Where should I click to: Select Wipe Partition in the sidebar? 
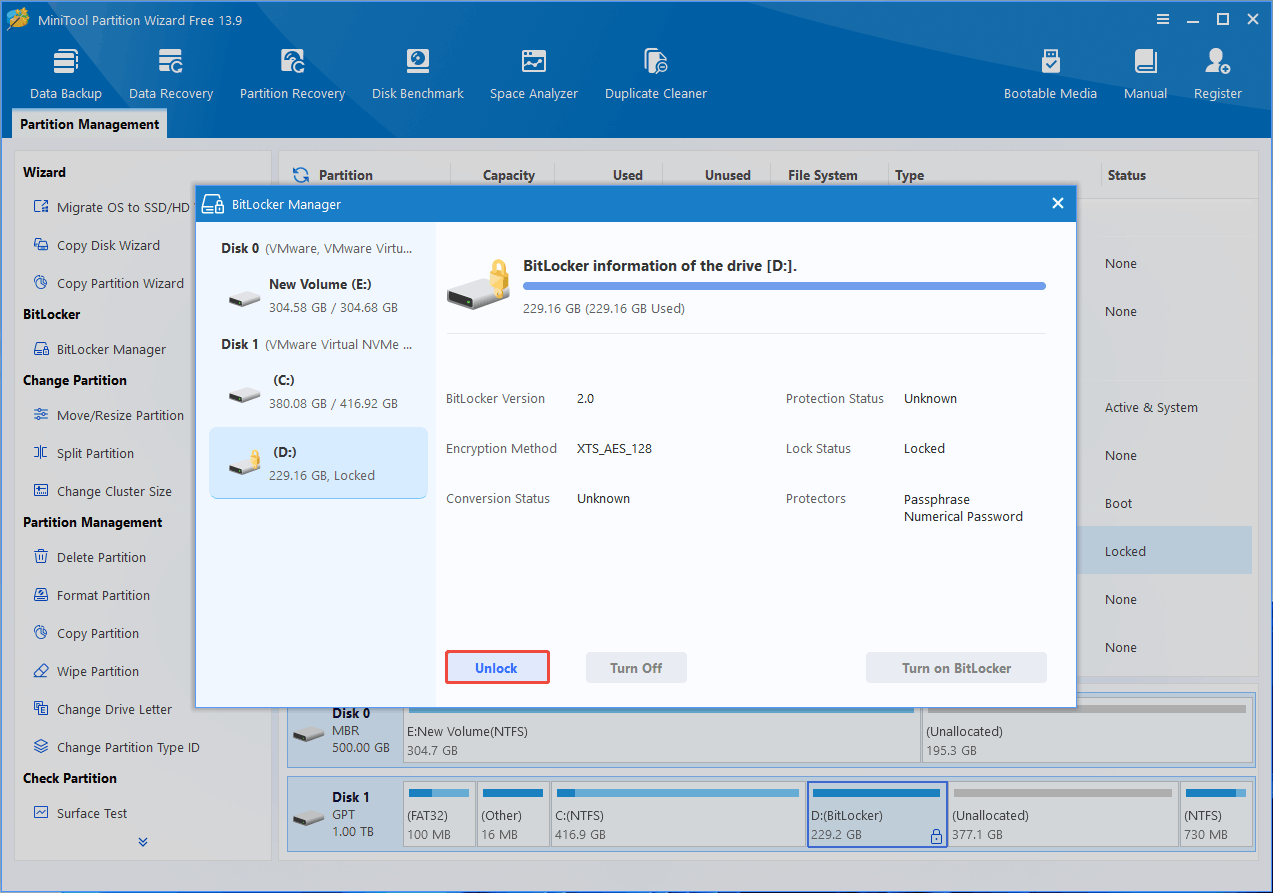click(x=85, y=671)
